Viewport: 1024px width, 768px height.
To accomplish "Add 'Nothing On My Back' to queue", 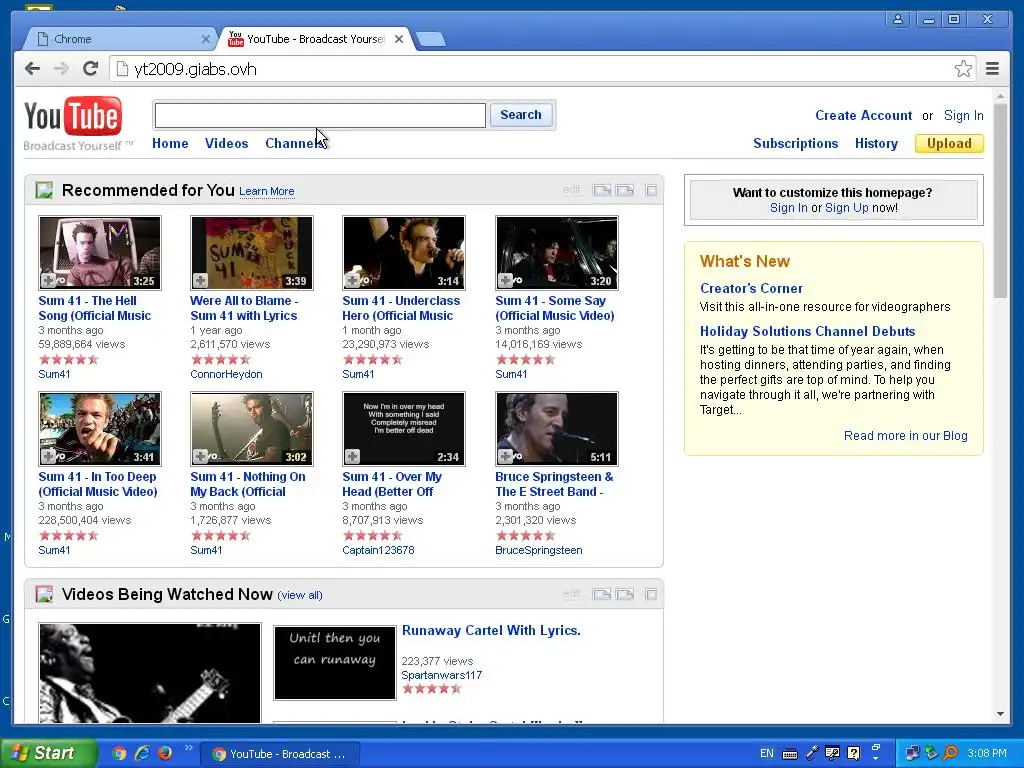I will pyautogui.click(x=200, y=456).
